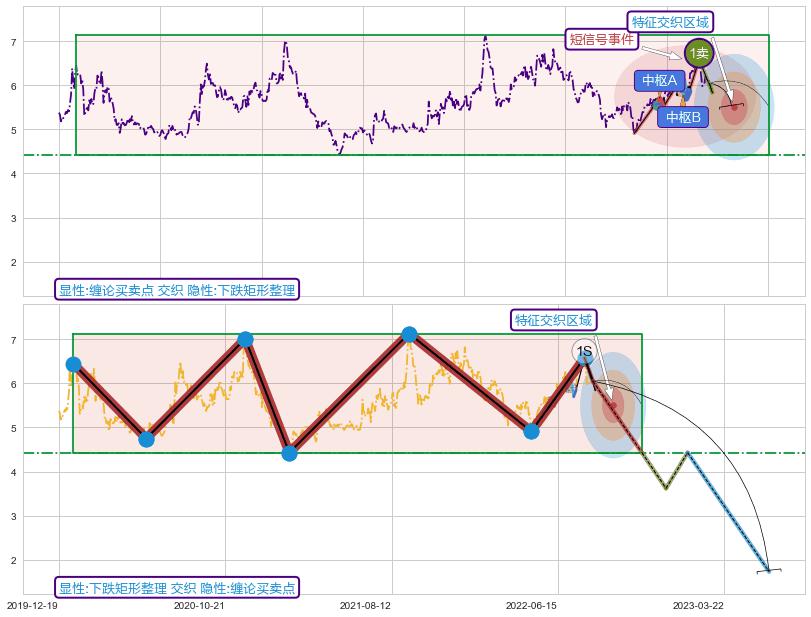
Task: Click '特征交织区域' annotation in the upper chart
Action: point(671,22)
